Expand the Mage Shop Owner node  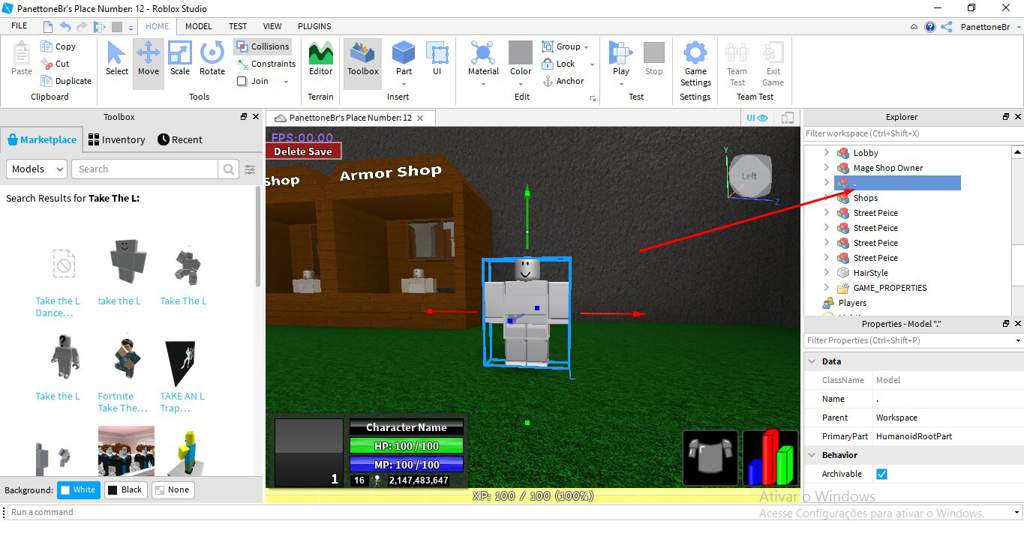pos(826,167)
